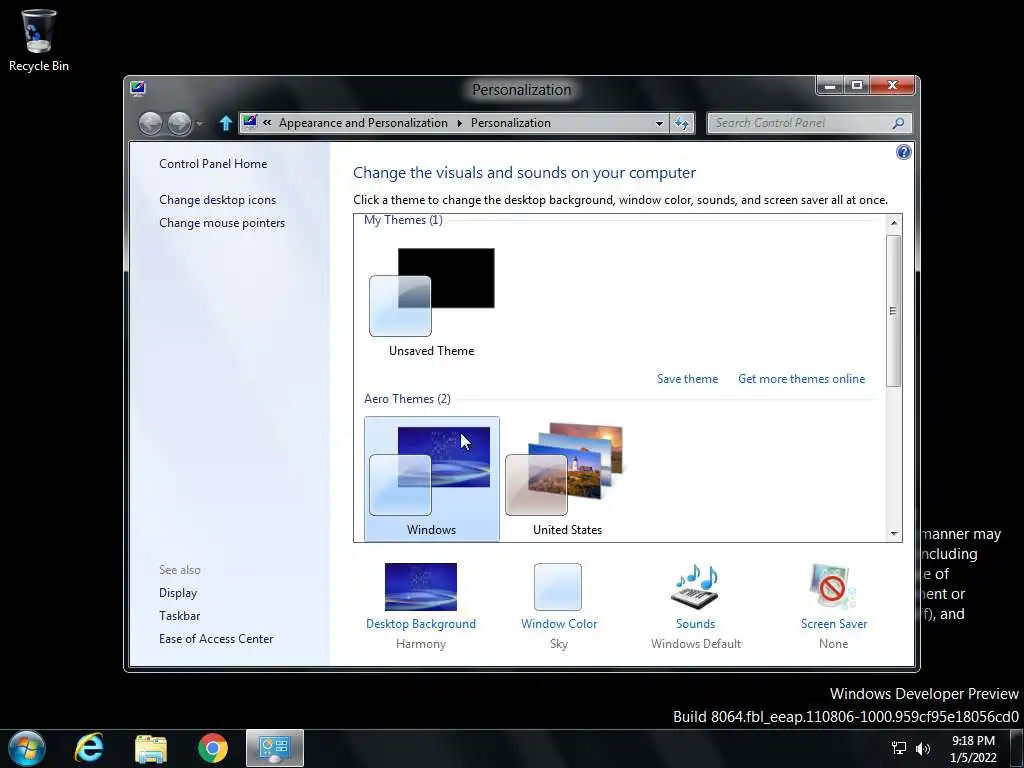Open the Screen Saver icon
The height and width of the screenshot is (768, 1024).
click(x=833, y=586)
